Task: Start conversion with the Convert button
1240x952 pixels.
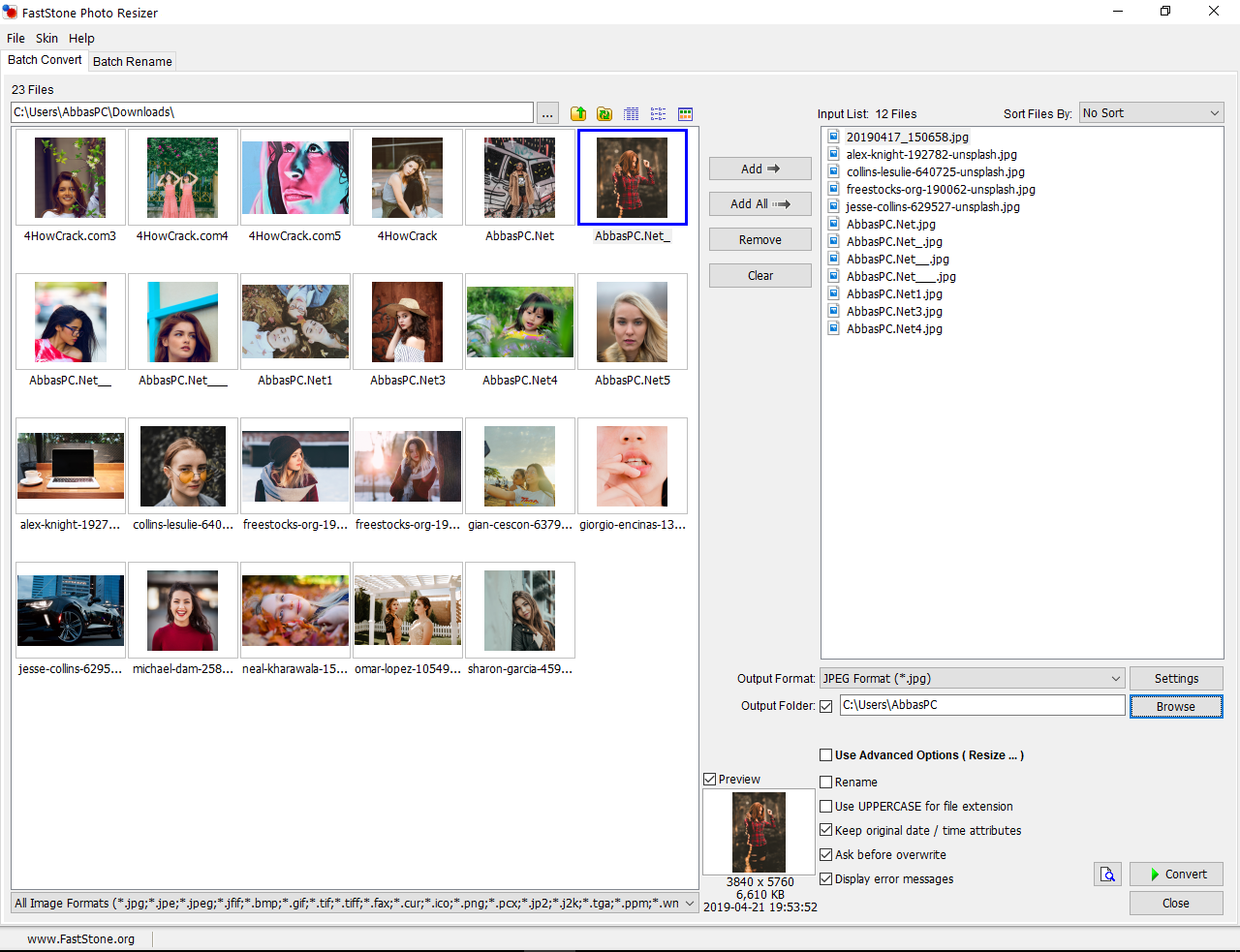Action: click(1176, 875)
